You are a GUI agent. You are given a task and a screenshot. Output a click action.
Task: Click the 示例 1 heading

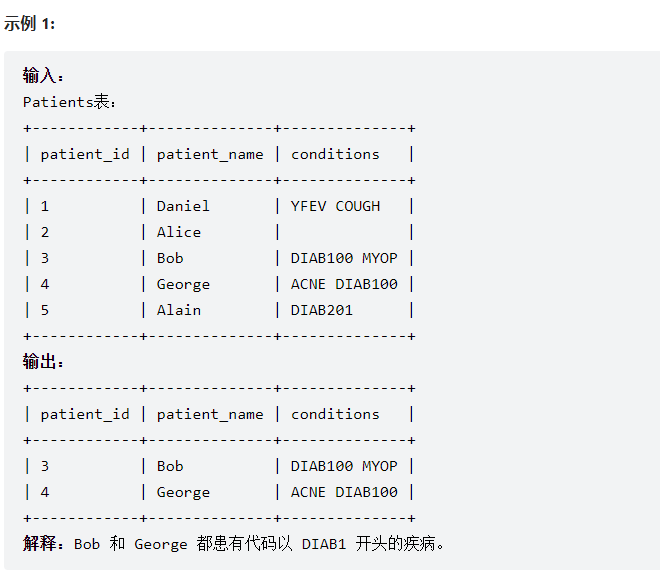(29, 23)
